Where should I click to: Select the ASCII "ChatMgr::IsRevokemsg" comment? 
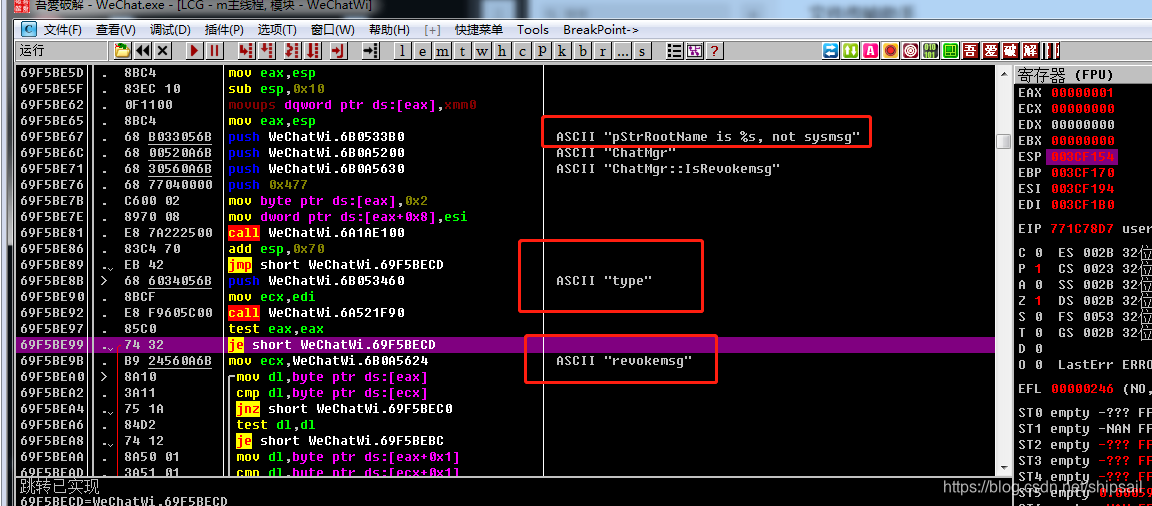(x=667, y=169)
